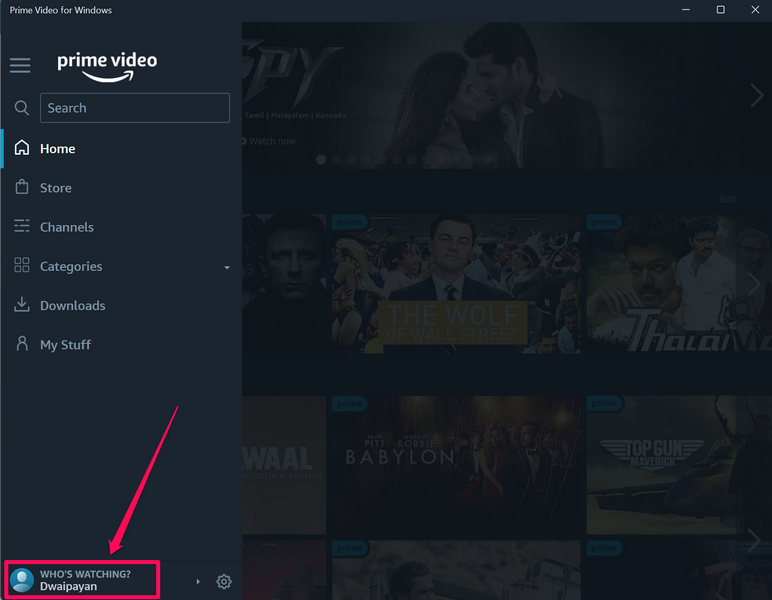The width and height of the screenshot is (772, 600).
Task: Click the Store shopping bag icon
Action: click(22, 187)
